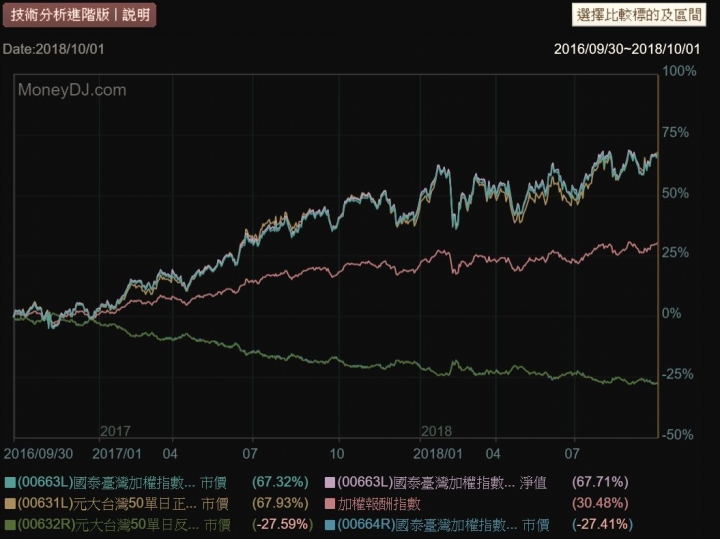Screen dimensions: 720x539
Task: Click pink-lilac swatch for 00663L 淨值
Action: click(330, 483)
